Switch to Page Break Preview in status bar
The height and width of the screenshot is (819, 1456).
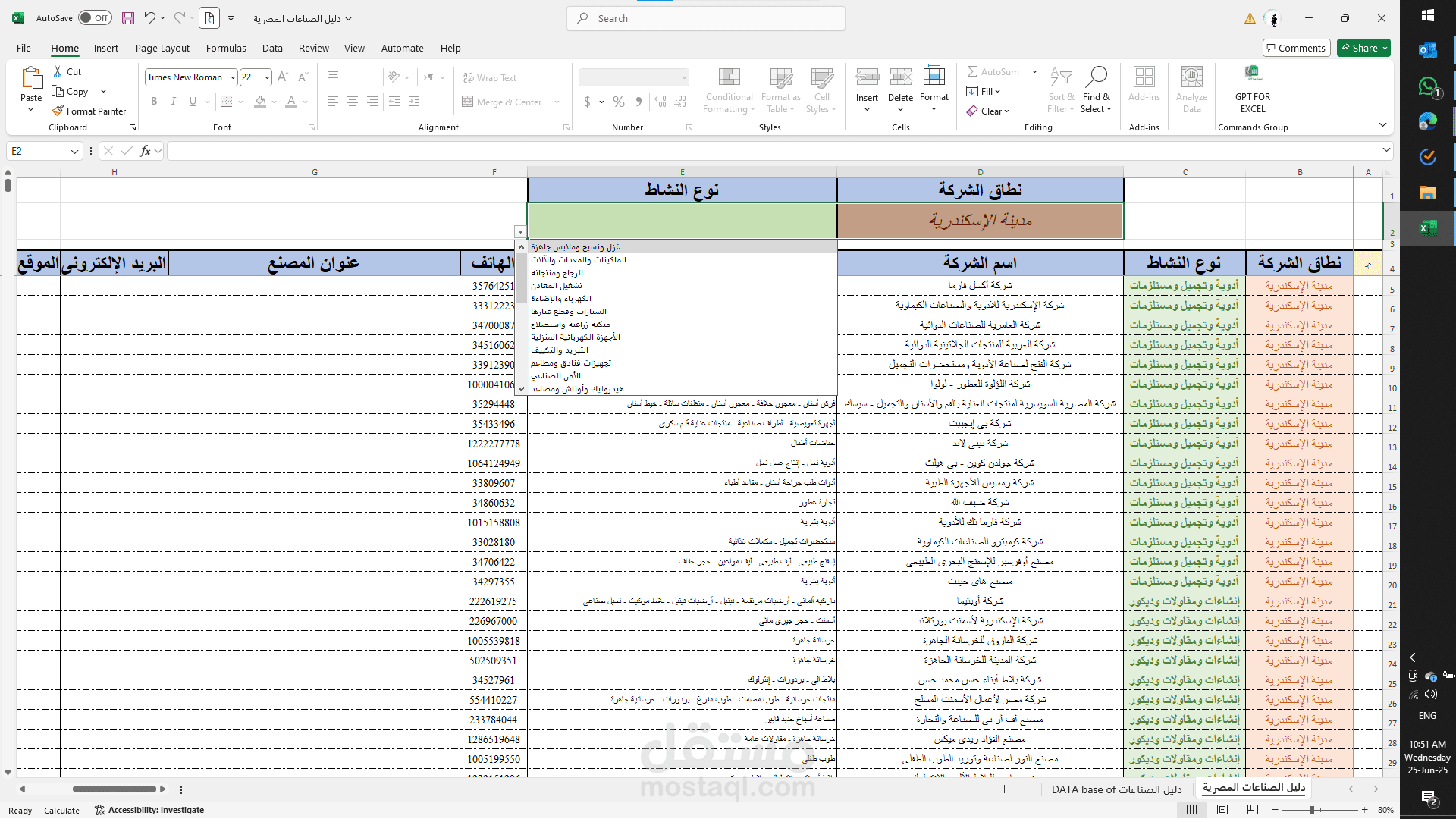tap(1253, 810)
